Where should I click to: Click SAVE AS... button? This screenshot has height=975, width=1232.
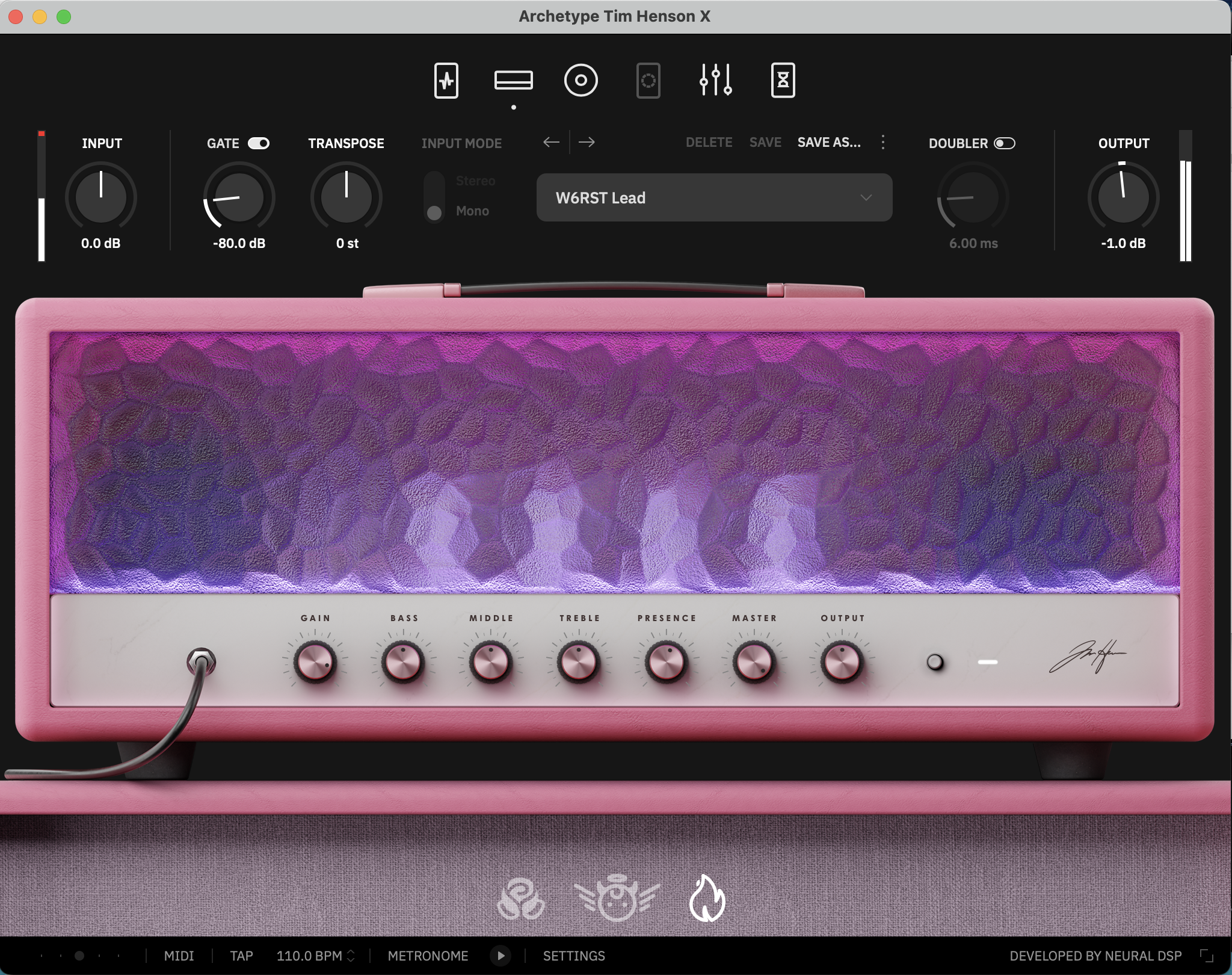[x=829, y=143]
